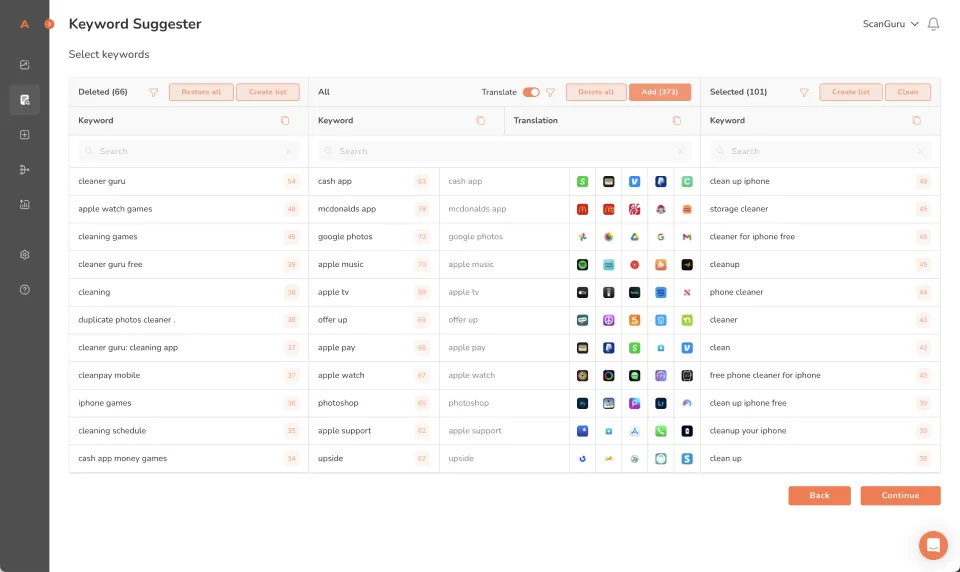The width and height of the screenshot is (960, 572).
Task: Click last app icon in google photos row
Action: pyautogui.click(x=687, y=237)
